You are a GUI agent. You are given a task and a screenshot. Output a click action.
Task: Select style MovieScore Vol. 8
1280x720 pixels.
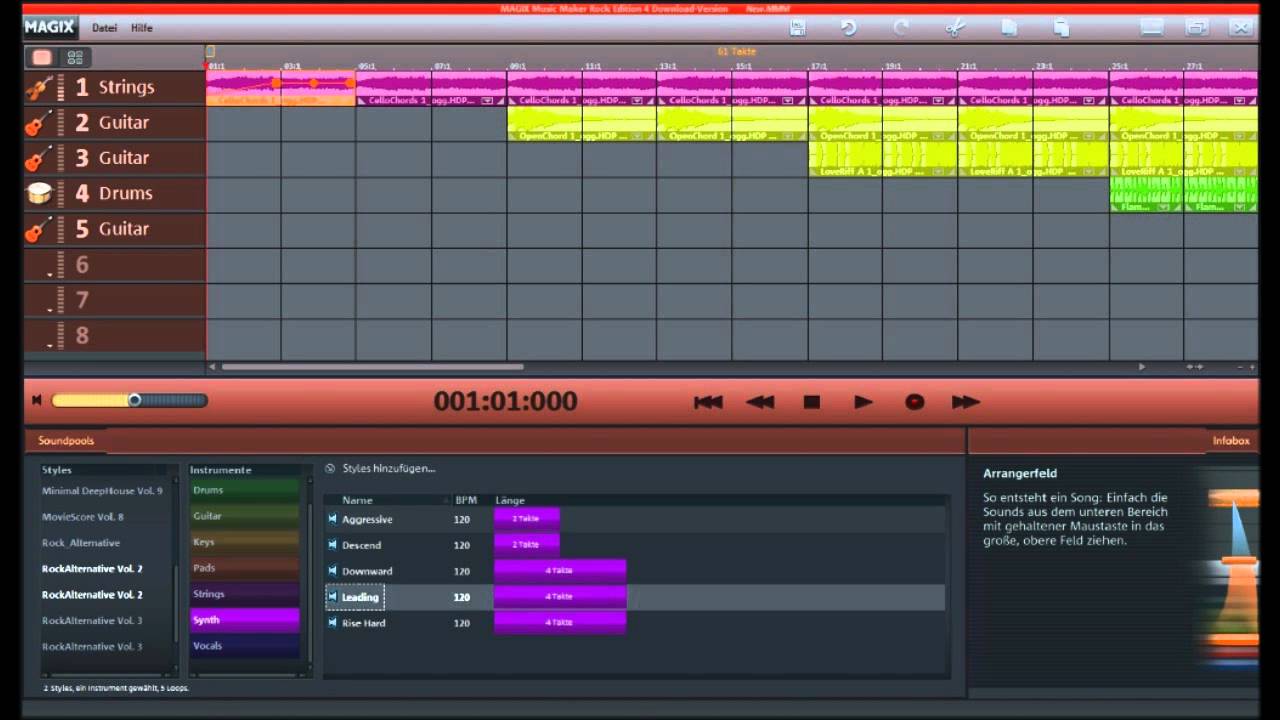(83, 517)
